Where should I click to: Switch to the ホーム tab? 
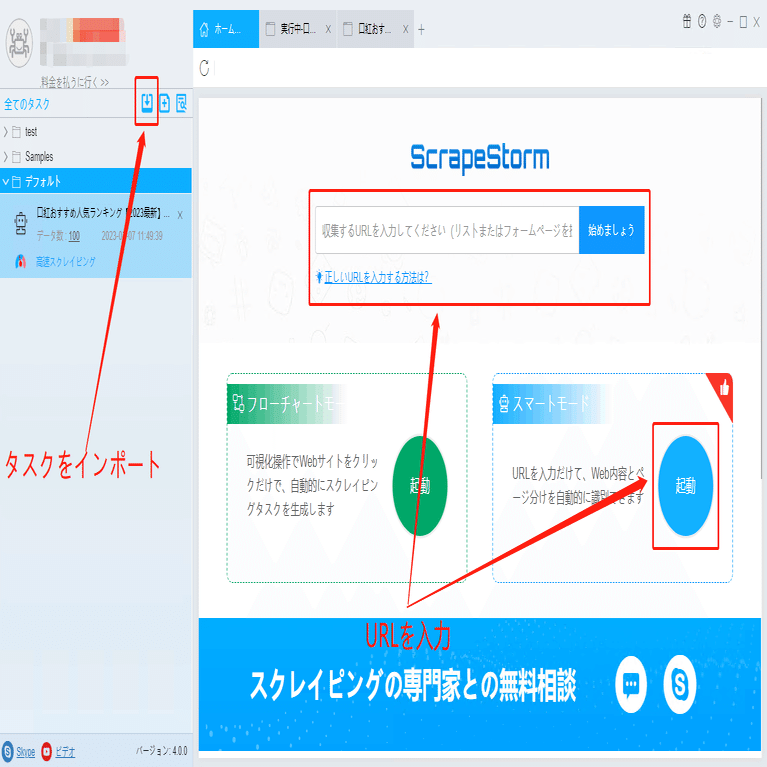(x=226, y=29)
